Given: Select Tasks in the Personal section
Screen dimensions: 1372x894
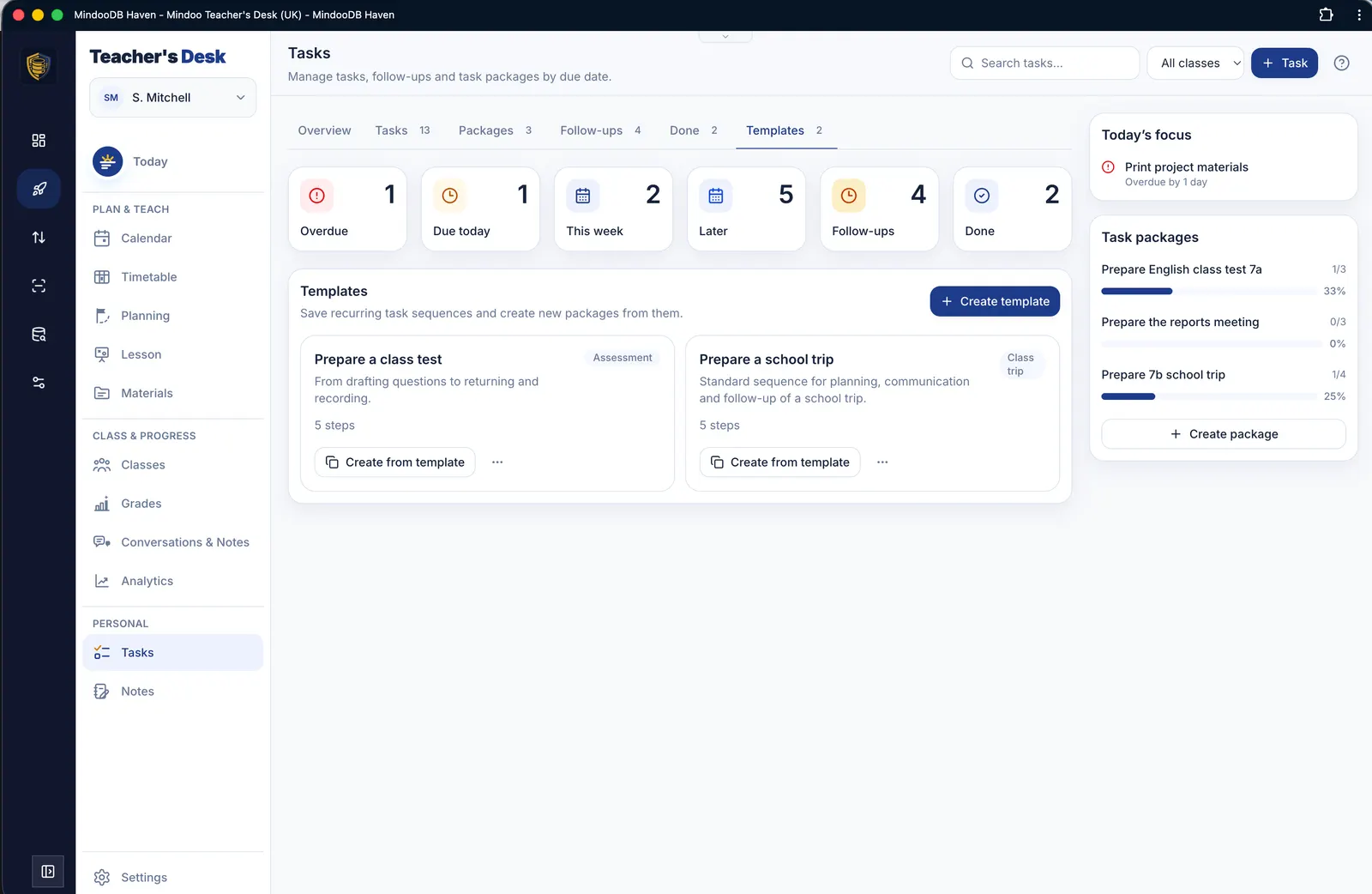Looking at the screenshot, I should coord(173,653).
